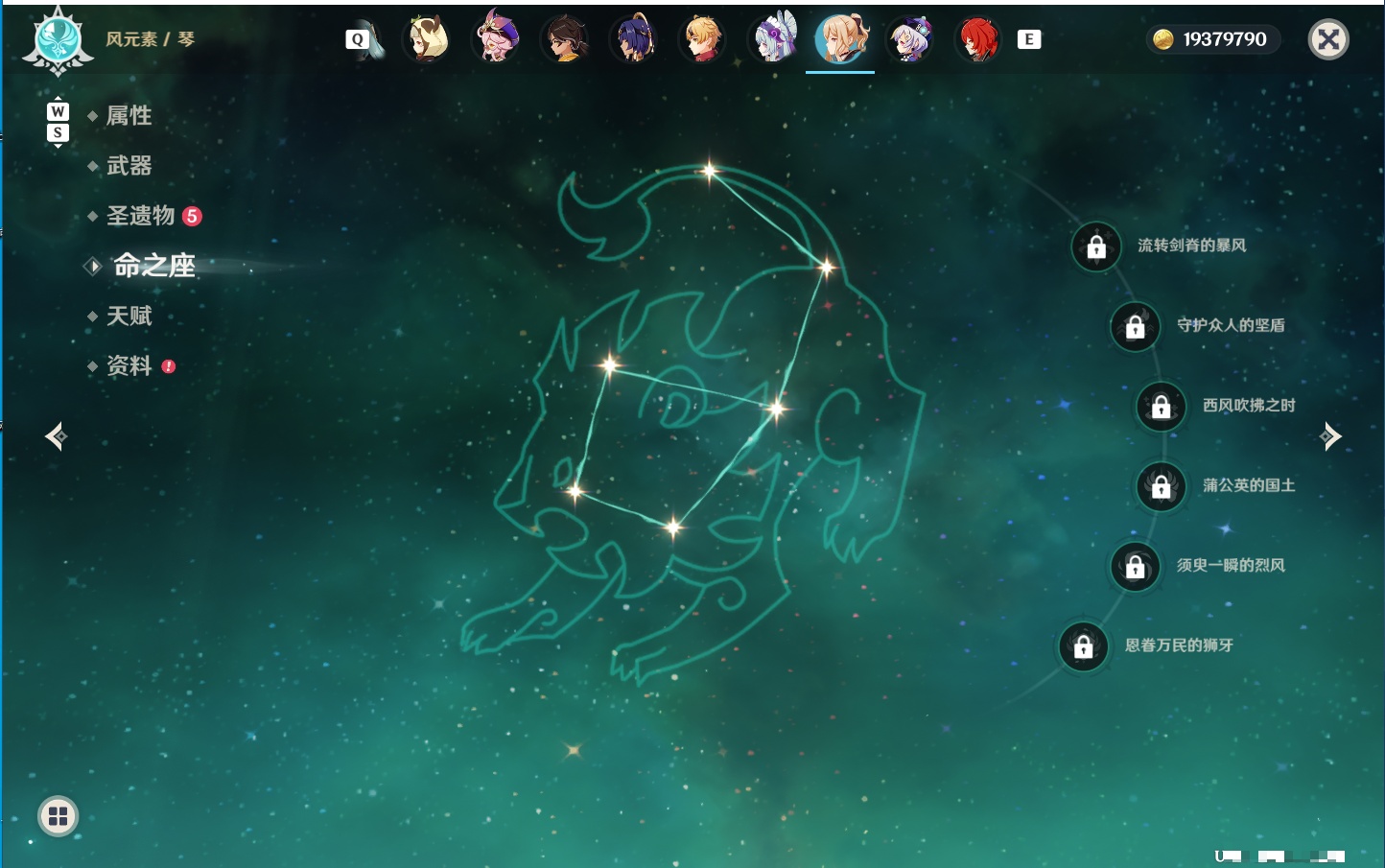Click the W key hint icon

point(58,112)
